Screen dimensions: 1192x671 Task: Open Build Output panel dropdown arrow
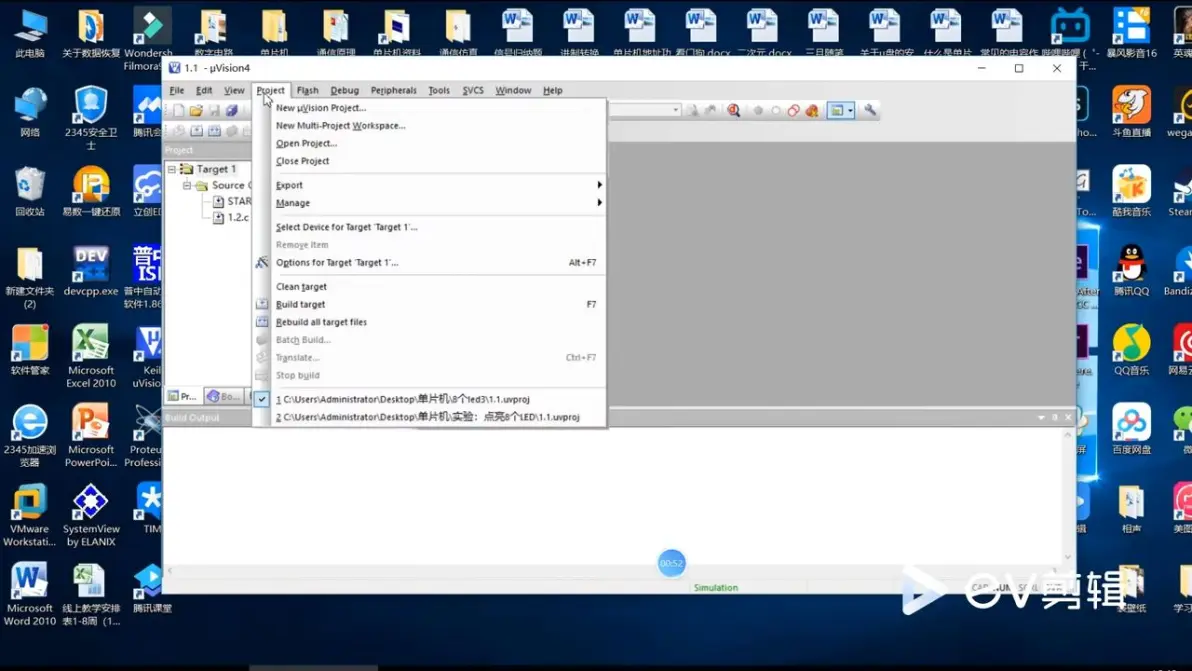pyautogui.click(x=1041, y=417)
